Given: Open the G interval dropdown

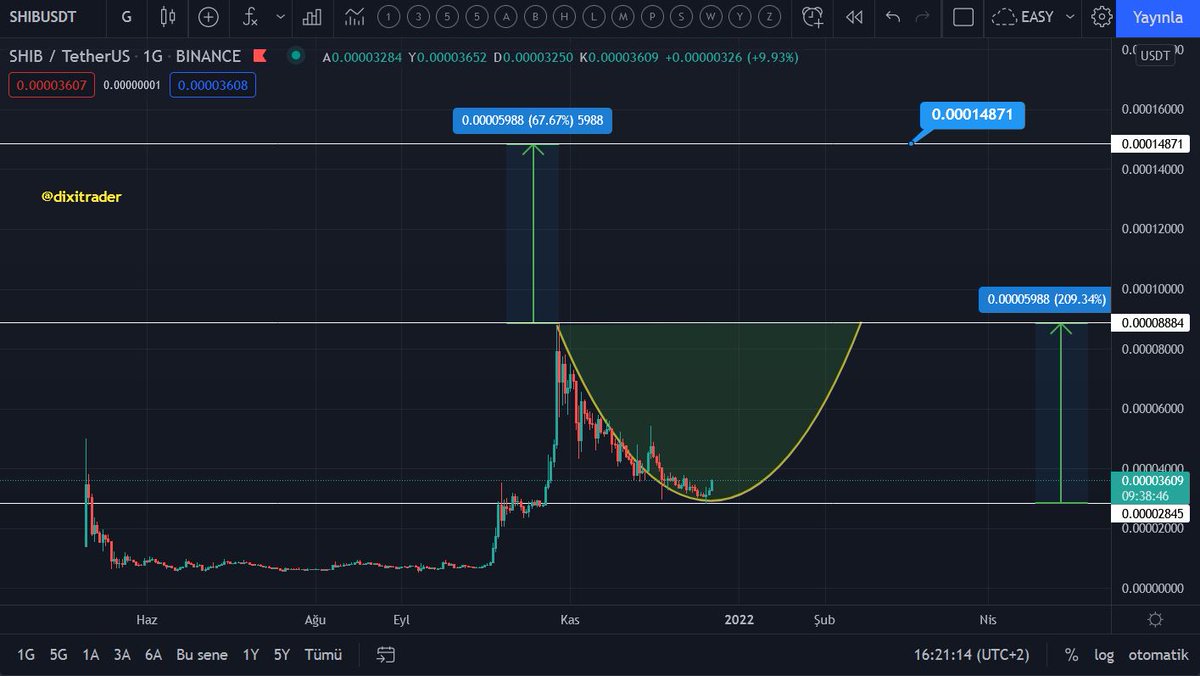Looking at the screenshot, I should 126,17.
